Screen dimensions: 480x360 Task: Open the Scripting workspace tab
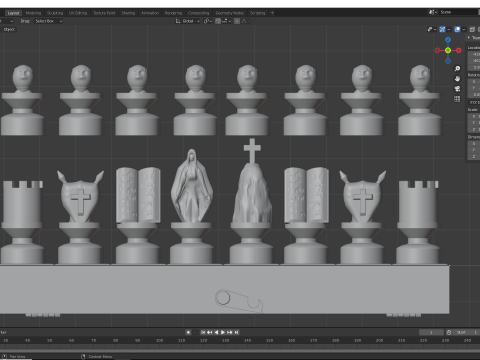pyautogui.click(x=258, y=13)
